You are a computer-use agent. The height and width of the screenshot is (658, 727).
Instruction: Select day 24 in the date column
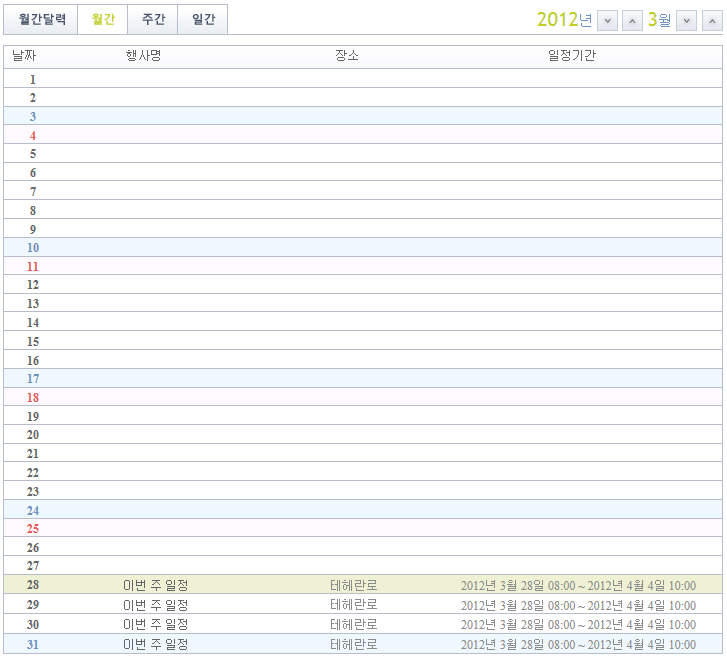[33, 510]
